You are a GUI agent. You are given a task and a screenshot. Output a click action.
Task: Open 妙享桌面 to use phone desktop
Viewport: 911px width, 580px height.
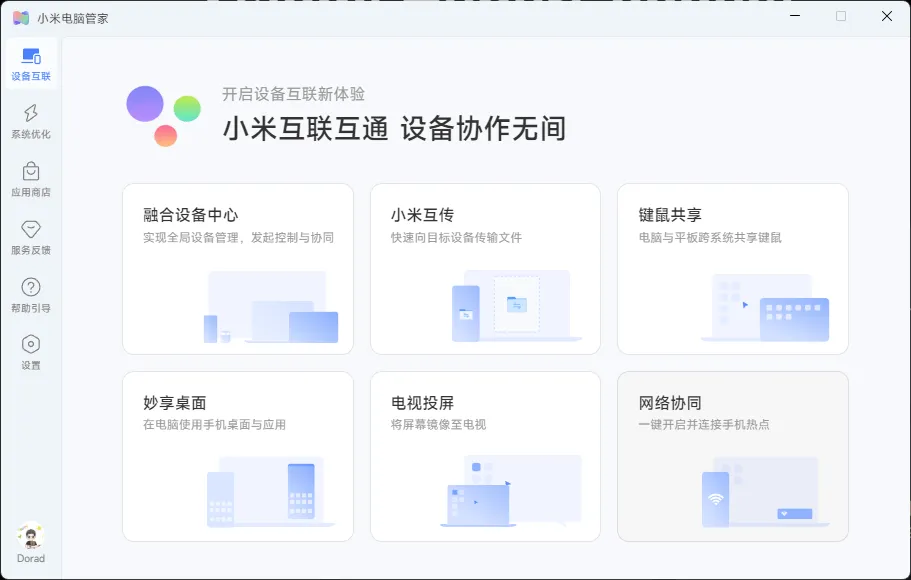237,455
